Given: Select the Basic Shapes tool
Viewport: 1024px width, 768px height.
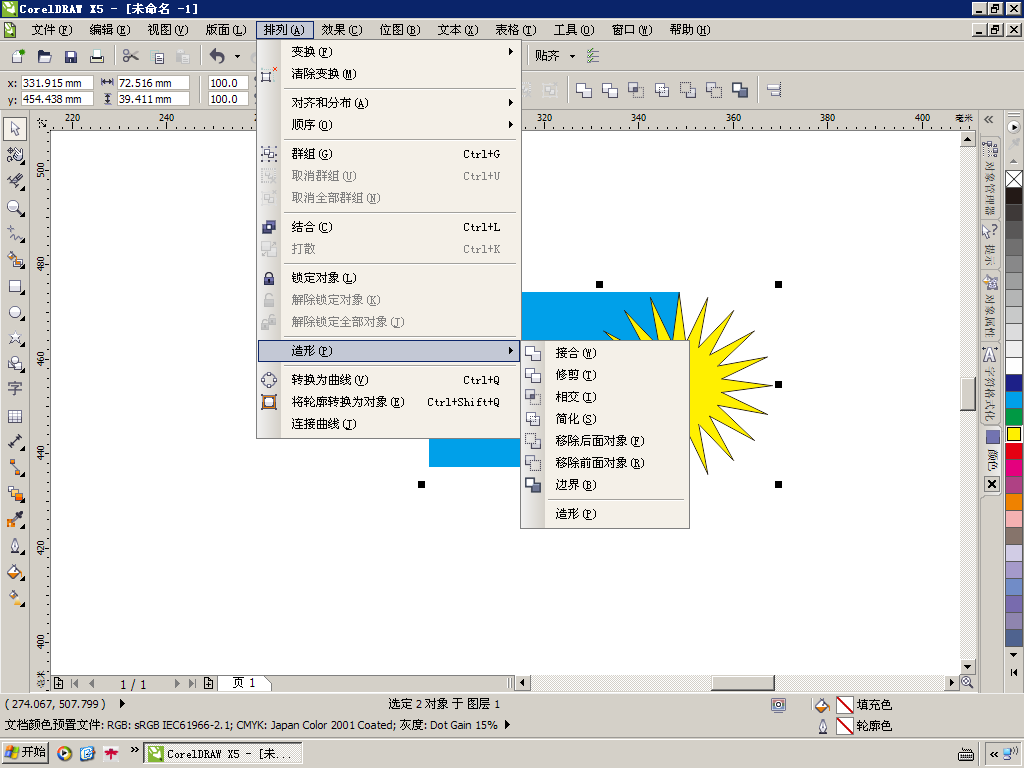Looking at the screenshot, I should pyautogui.click(x=15, y=364).
